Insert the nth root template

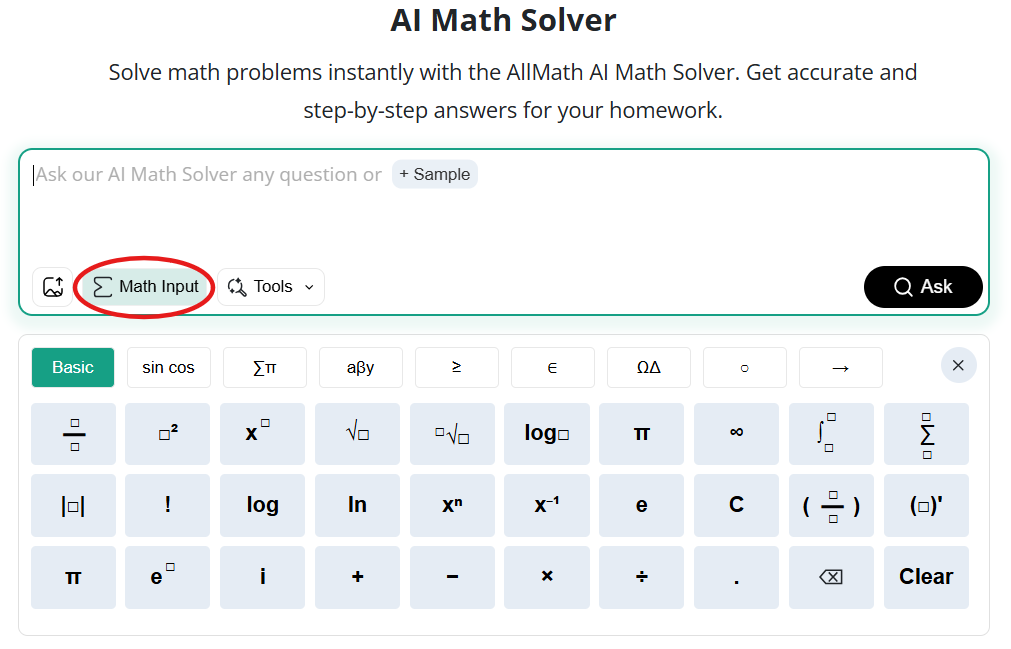pos(452,434)
